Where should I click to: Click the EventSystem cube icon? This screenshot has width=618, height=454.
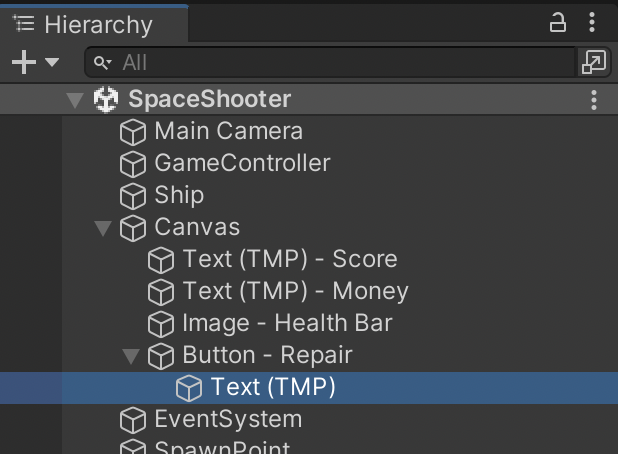(x=133, y=420)
